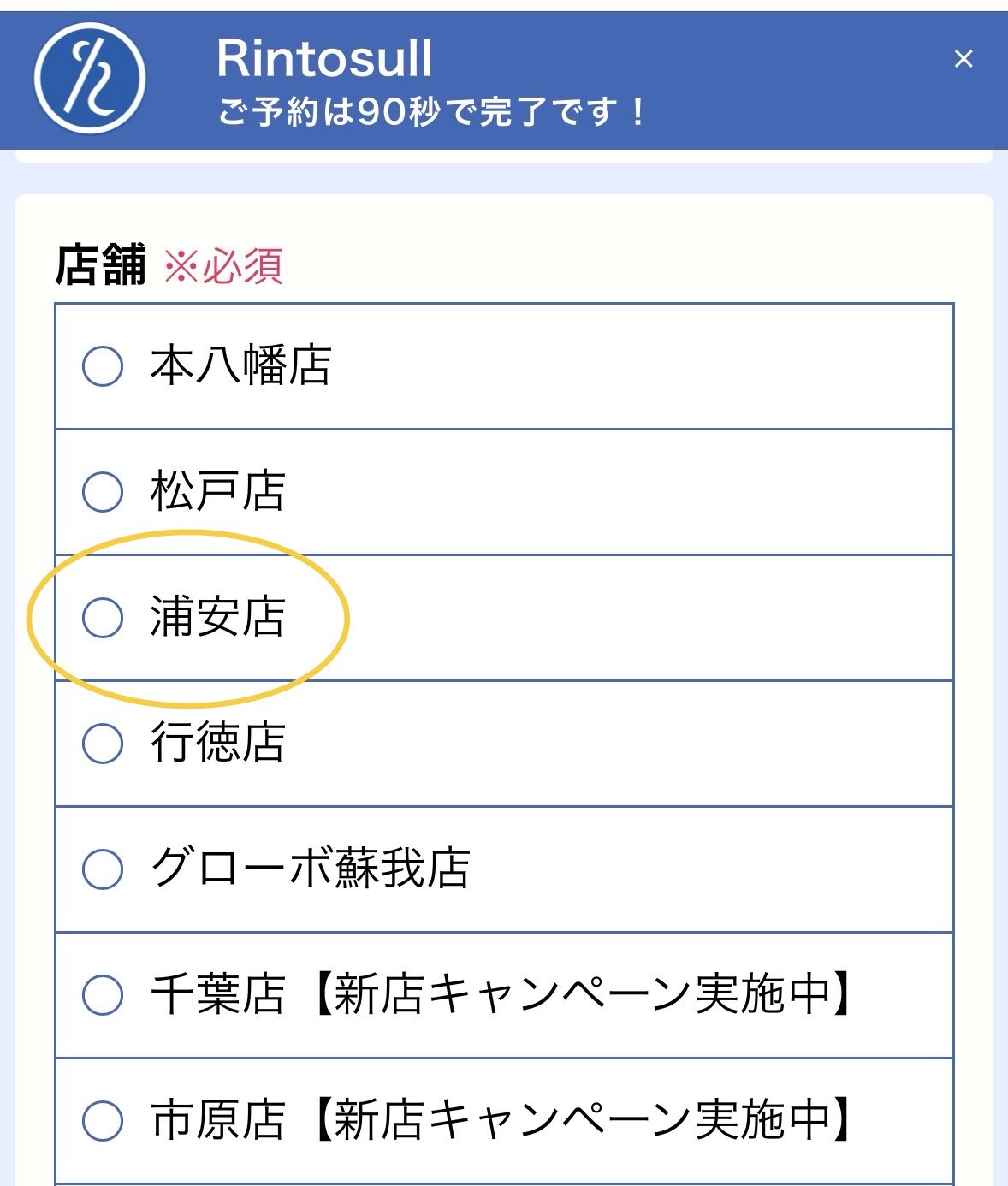Screen dimensions: 1008x1186
Task: Select the 松戸店 radio button
Action: click(103, 492)
